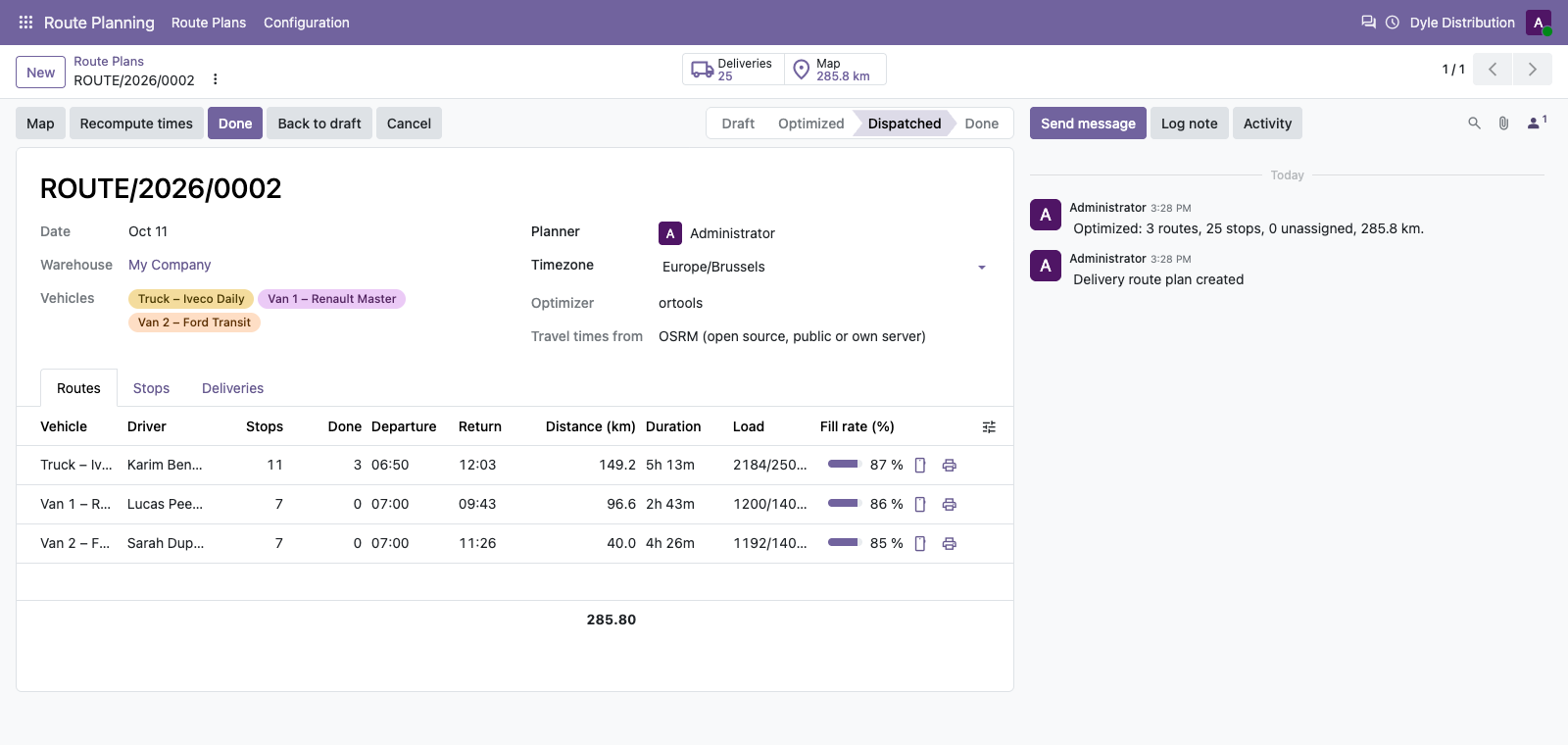Open the apps grid menu icon
This screenshot has width=1568, height=745.
tap(25, 23)
